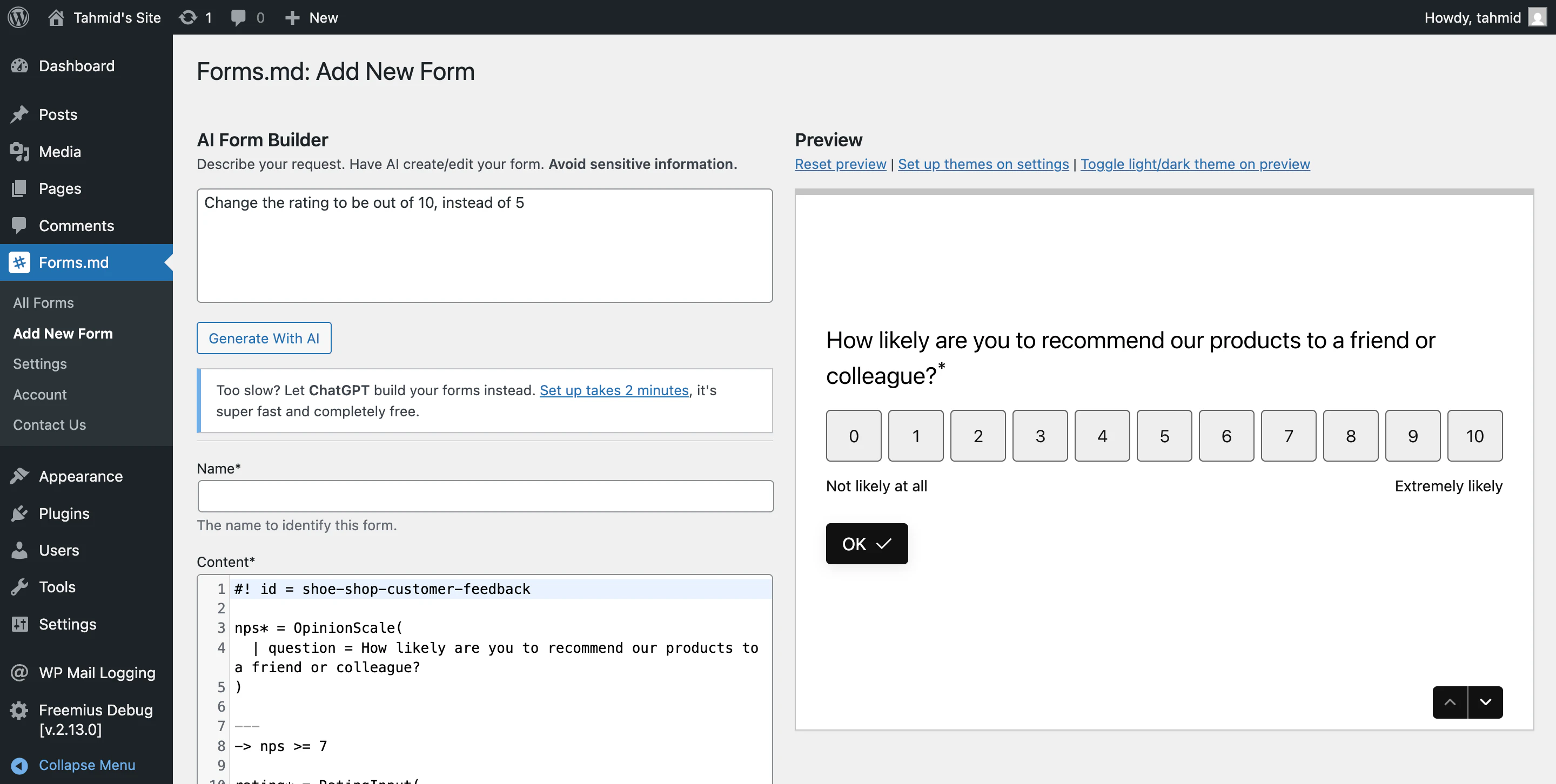
Task: Click the New content plus button
Action: coord(311,17)
